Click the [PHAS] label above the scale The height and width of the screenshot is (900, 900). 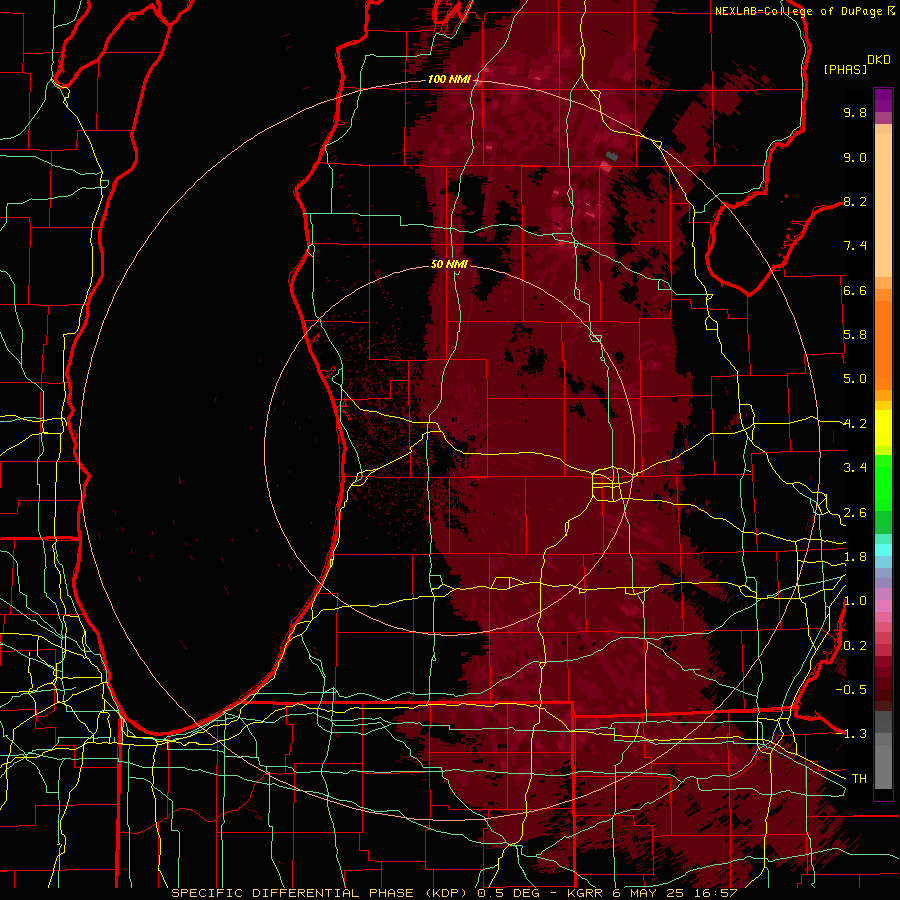click(x=845, y=69)
